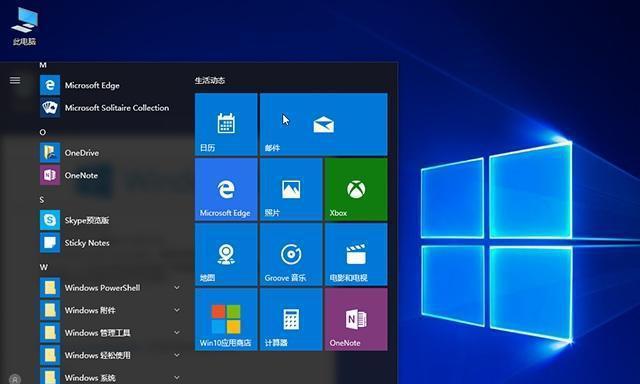Click the Windows 系统 folder icon
Screen dimensions: 640x384
click(50, 377)
